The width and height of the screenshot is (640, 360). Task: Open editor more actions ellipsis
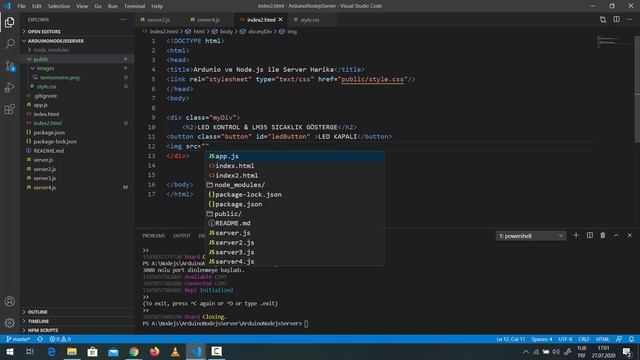tap(629, 20)
